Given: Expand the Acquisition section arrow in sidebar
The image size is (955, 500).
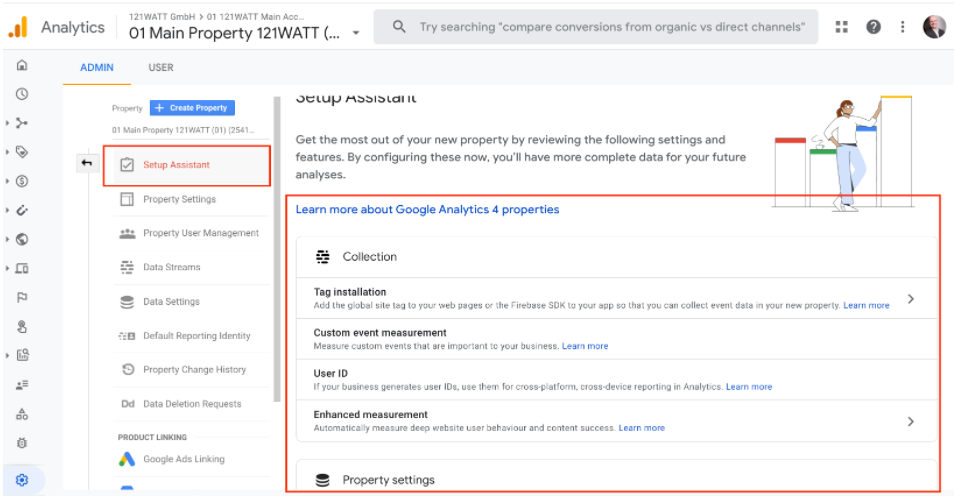Looking at the screenshot, I should click(7, 123).
